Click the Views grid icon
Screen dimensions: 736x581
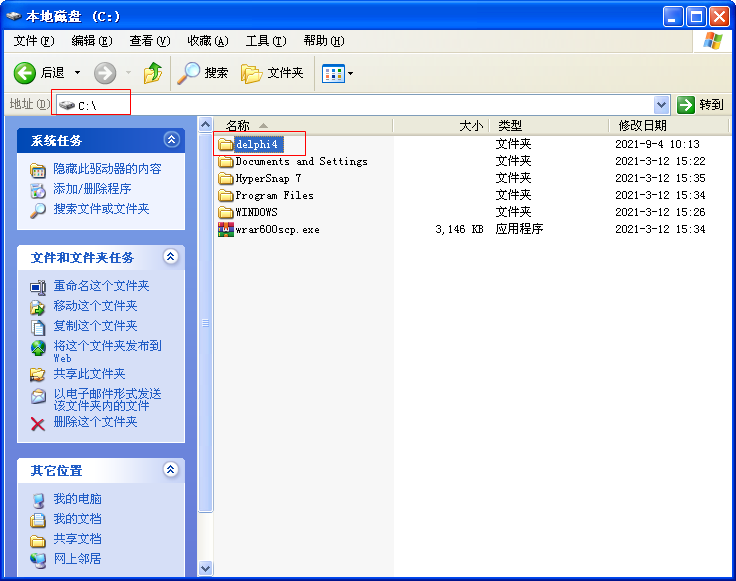coord(333,74)
